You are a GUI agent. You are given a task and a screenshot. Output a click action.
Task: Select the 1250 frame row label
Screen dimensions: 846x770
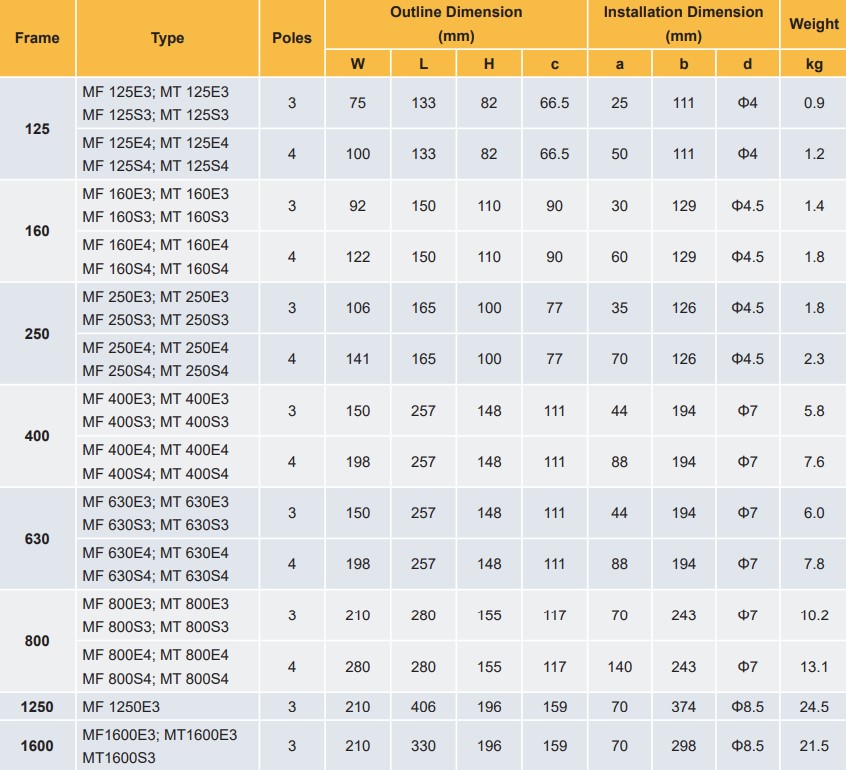pyautogui.click(x=37, y=707)
